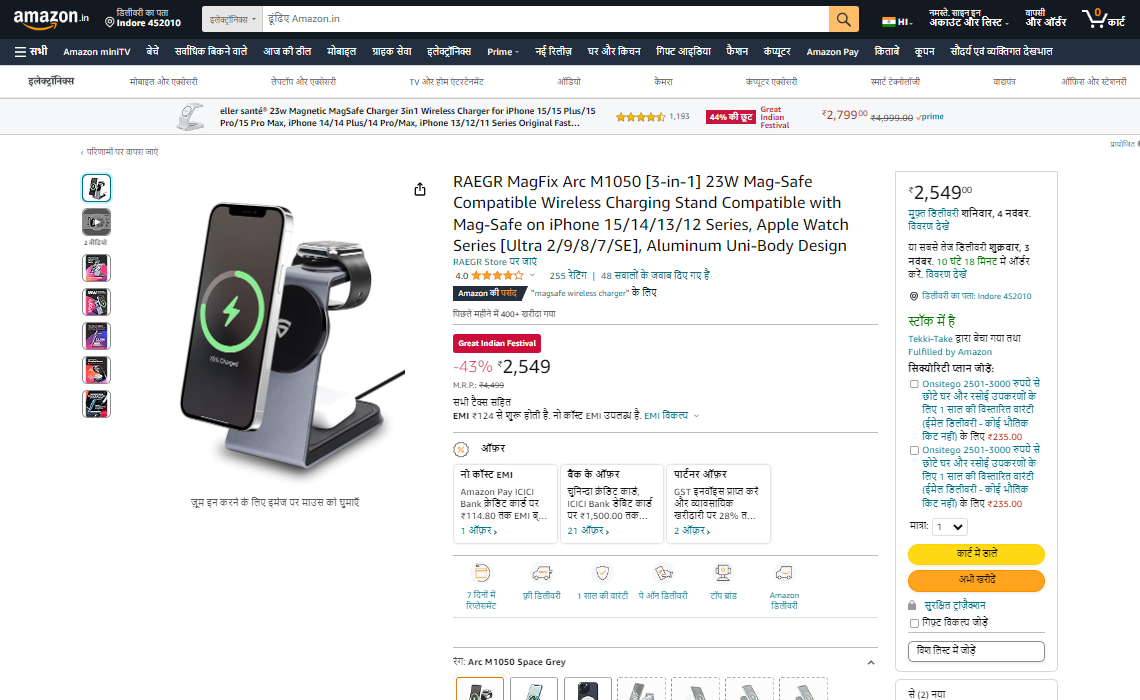The width and height of the screenshot is (1140, 700).
Task: Open the HI language selector
Action: tap(897, 22)
